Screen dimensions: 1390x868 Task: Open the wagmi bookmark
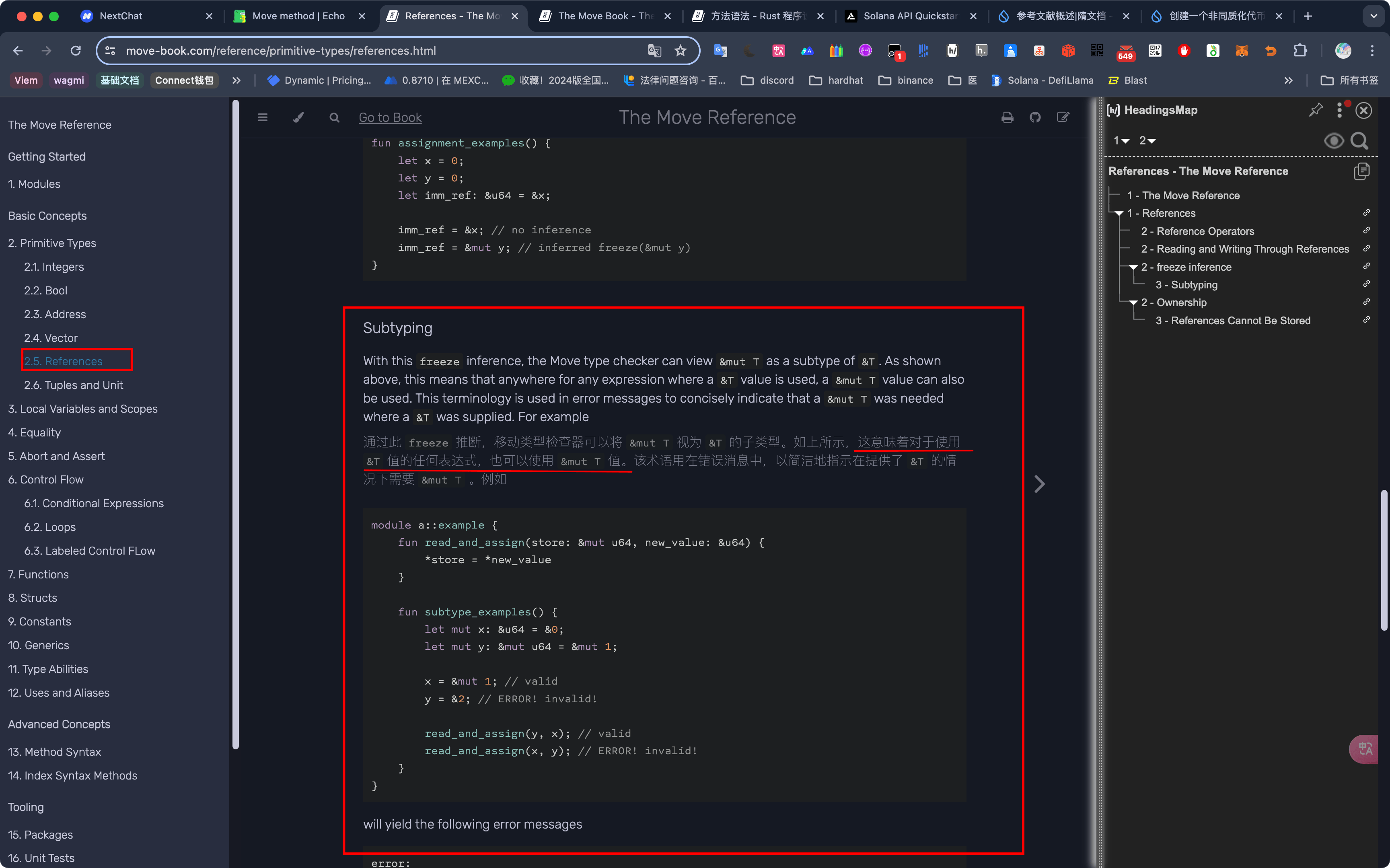(x=69, y=80)
